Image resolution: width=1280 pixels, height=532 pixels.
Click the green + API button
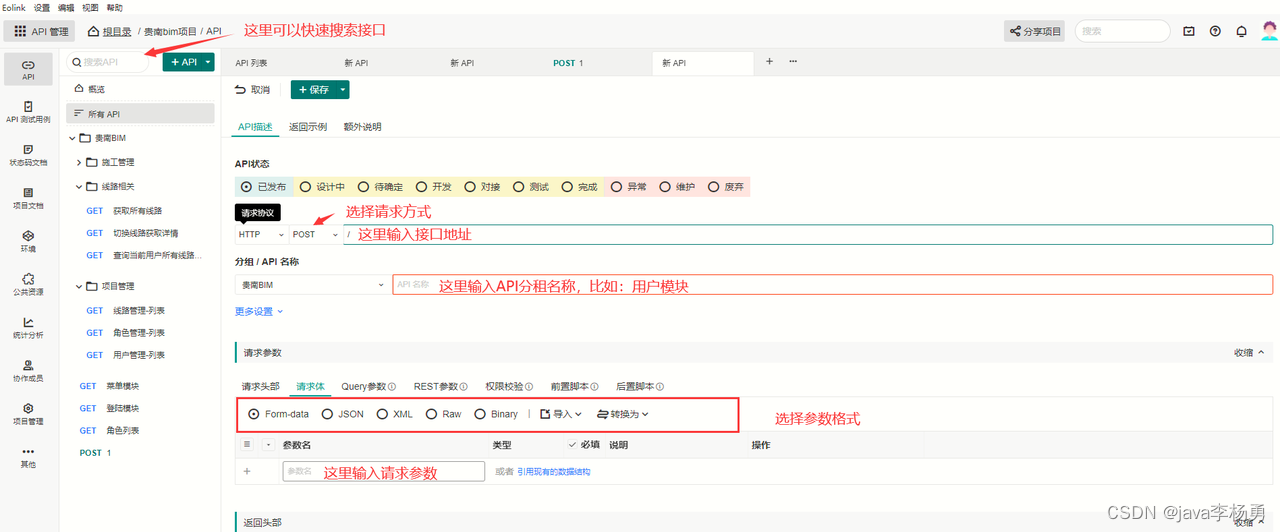coord(182,62)
